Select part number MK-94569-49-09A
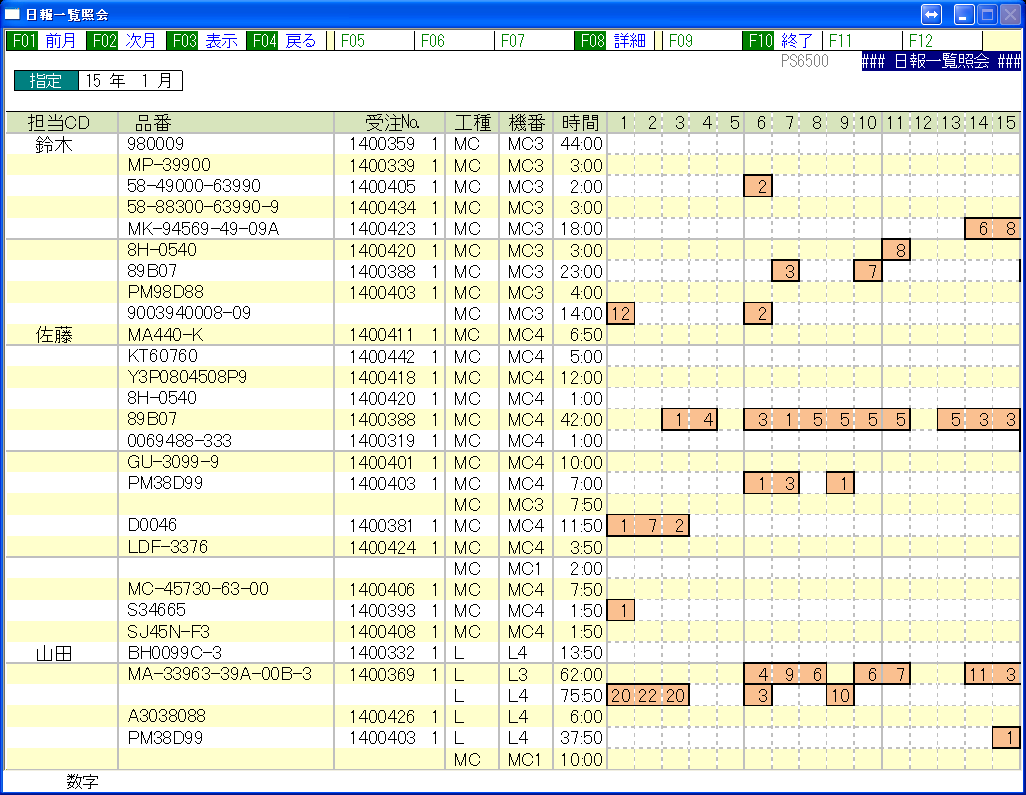Image resolution: width=1026 pixels, height=795 pixels. pyautogui.click(x=203, y=229)
